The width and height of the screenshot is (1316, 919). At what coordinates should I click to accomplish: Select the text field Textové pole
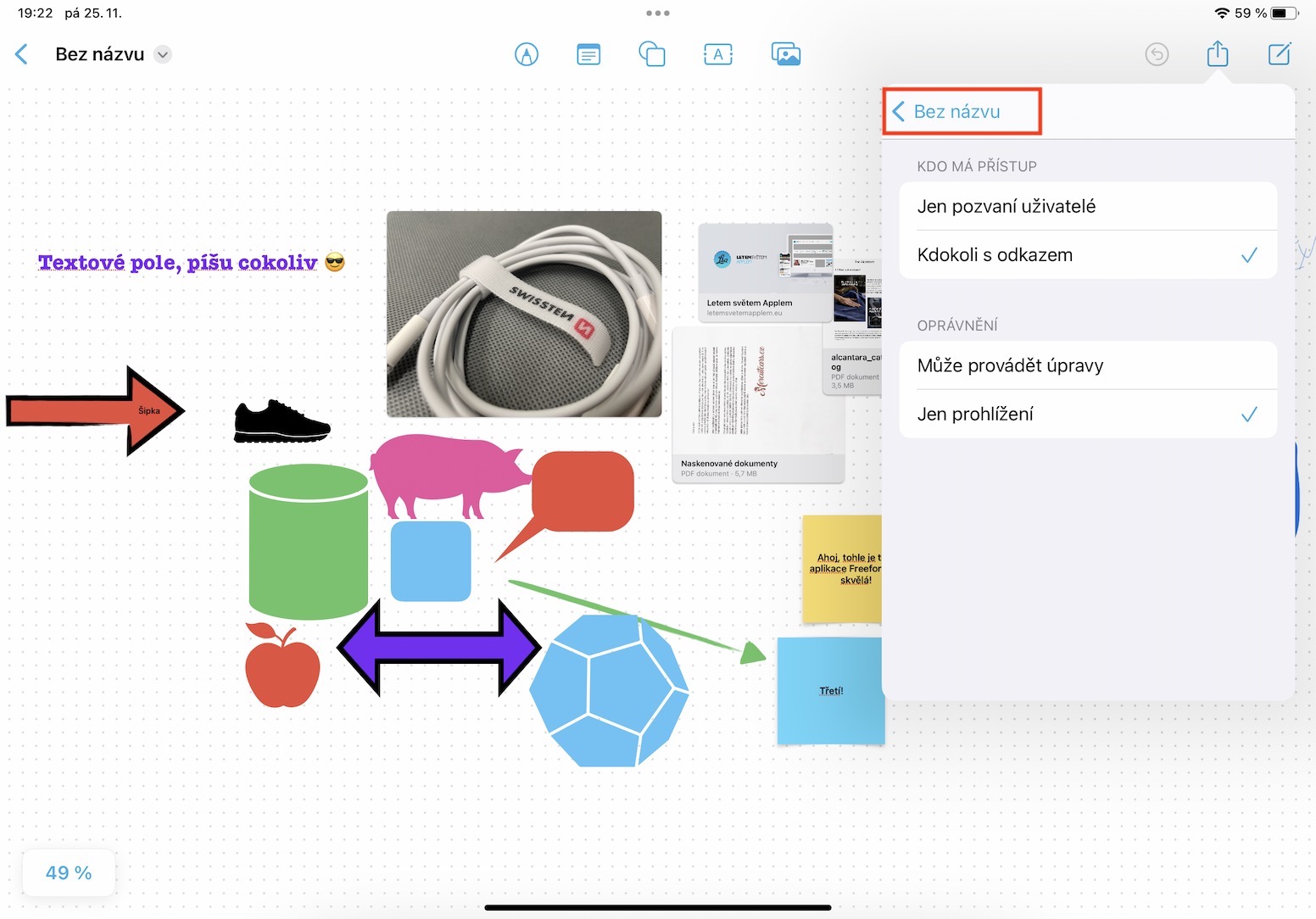(192, 263)
